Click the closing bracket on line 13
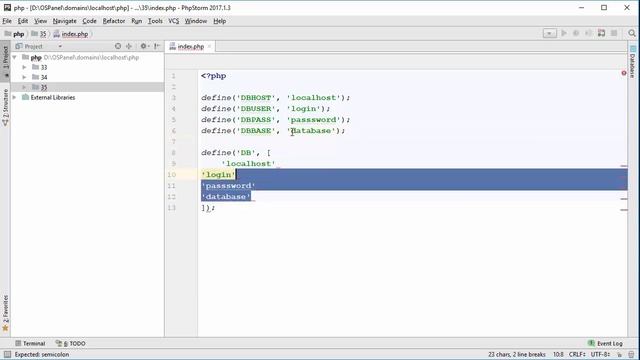This screenshot has width=640, height=360. (203, 208)
